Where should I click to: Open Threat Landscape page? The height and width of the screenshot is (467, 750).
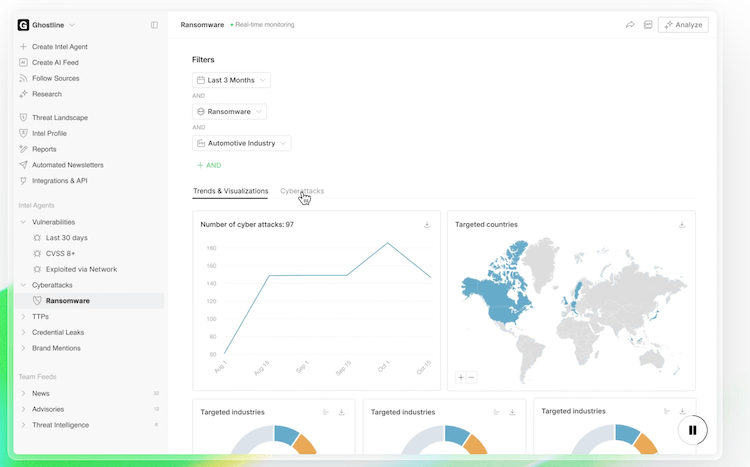[x=60, y=117]
